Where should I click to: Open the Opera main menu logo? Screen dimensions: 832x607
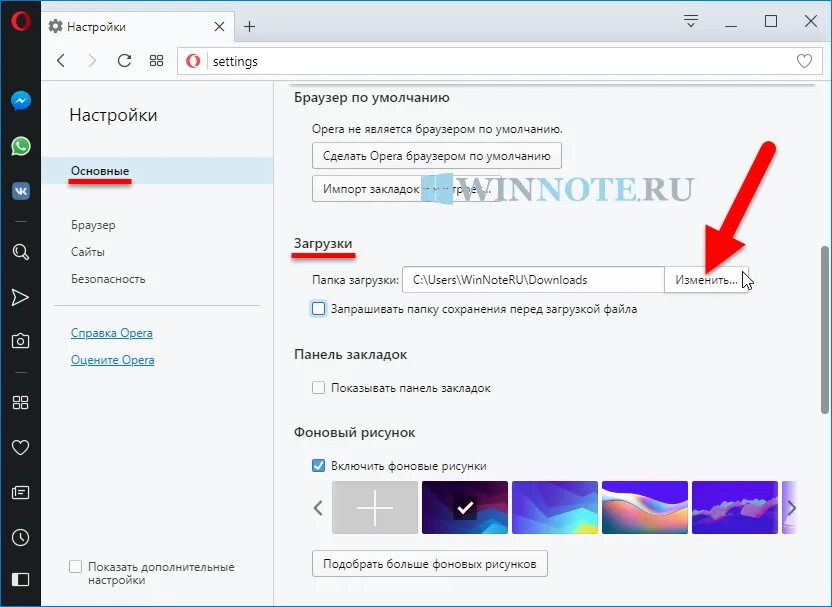coord(20,22)
